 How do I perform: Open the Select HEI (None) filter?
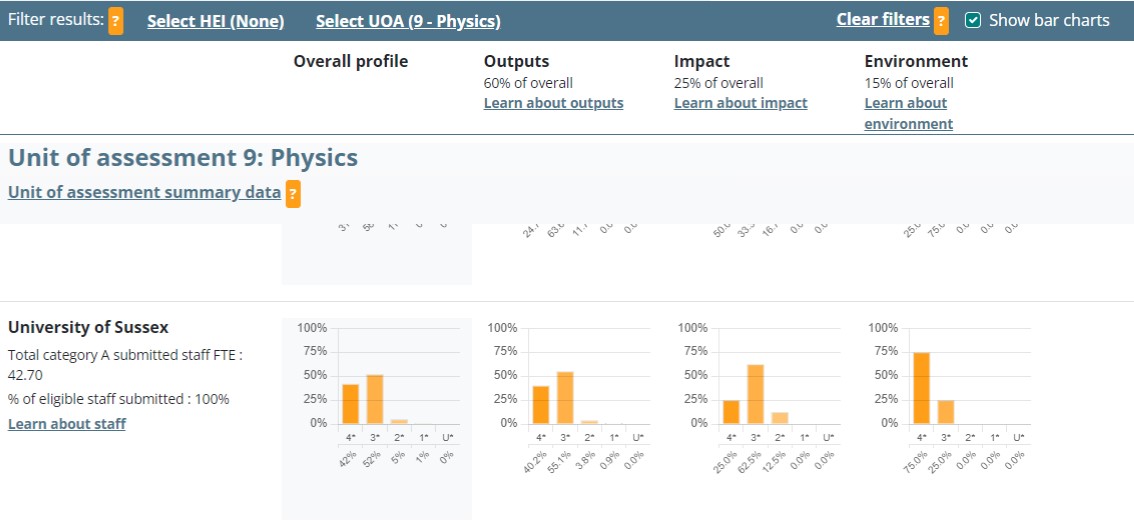click(x=215, y=21)
